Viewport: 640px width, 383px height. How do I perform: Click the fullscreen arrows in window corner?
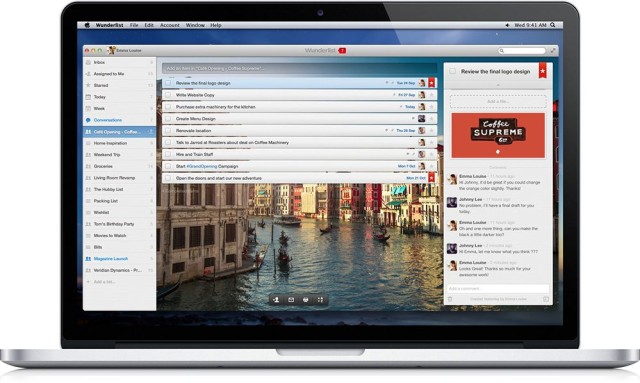pos(553,51)
